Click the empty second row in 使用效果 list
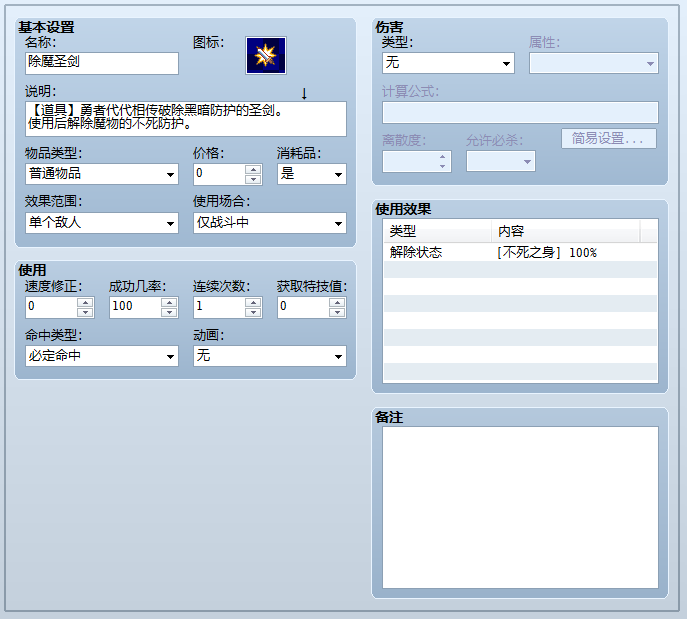 520,269
